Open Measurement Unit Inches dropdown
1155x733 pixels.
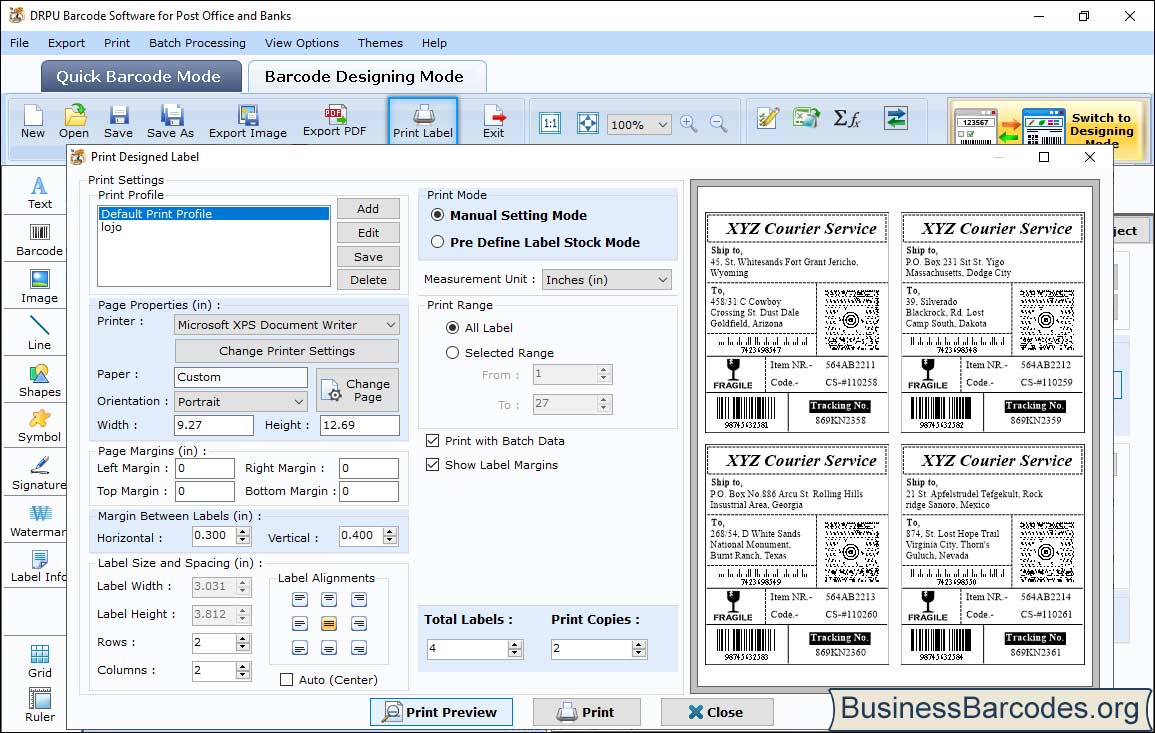click(607, 280)
